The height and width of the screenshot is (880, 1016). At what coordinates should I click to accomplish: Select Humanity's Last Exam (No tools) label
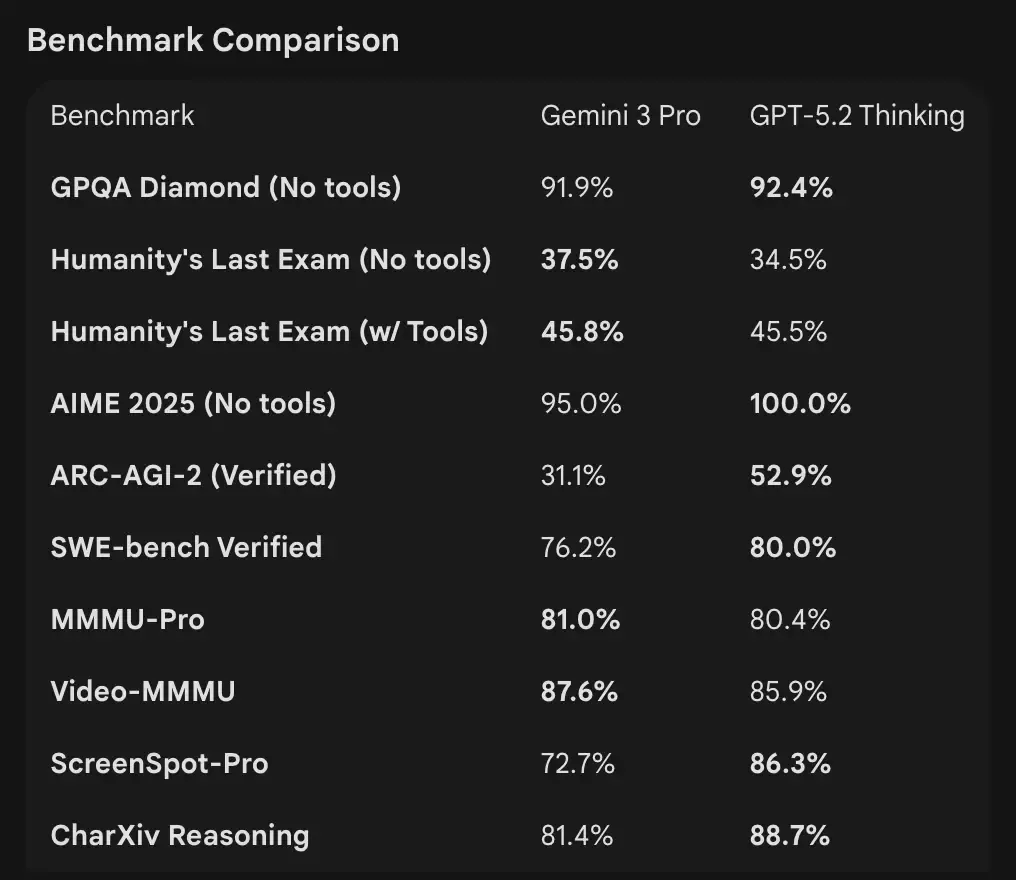click(x=271, y=260)
